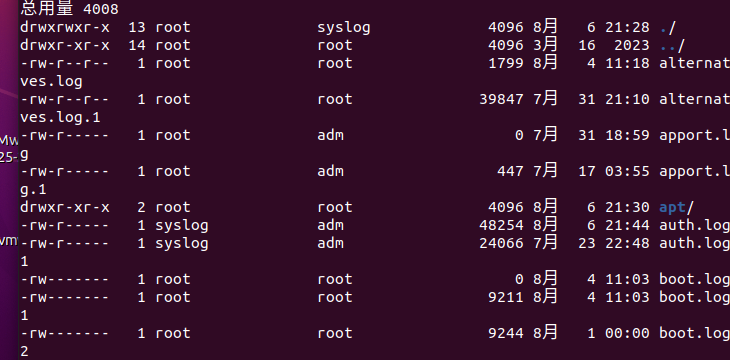The width and height of the screenshot is (730, 360).
Task: Click the "auth.log" filename on the 48254 row
Action: pos(695,226)
